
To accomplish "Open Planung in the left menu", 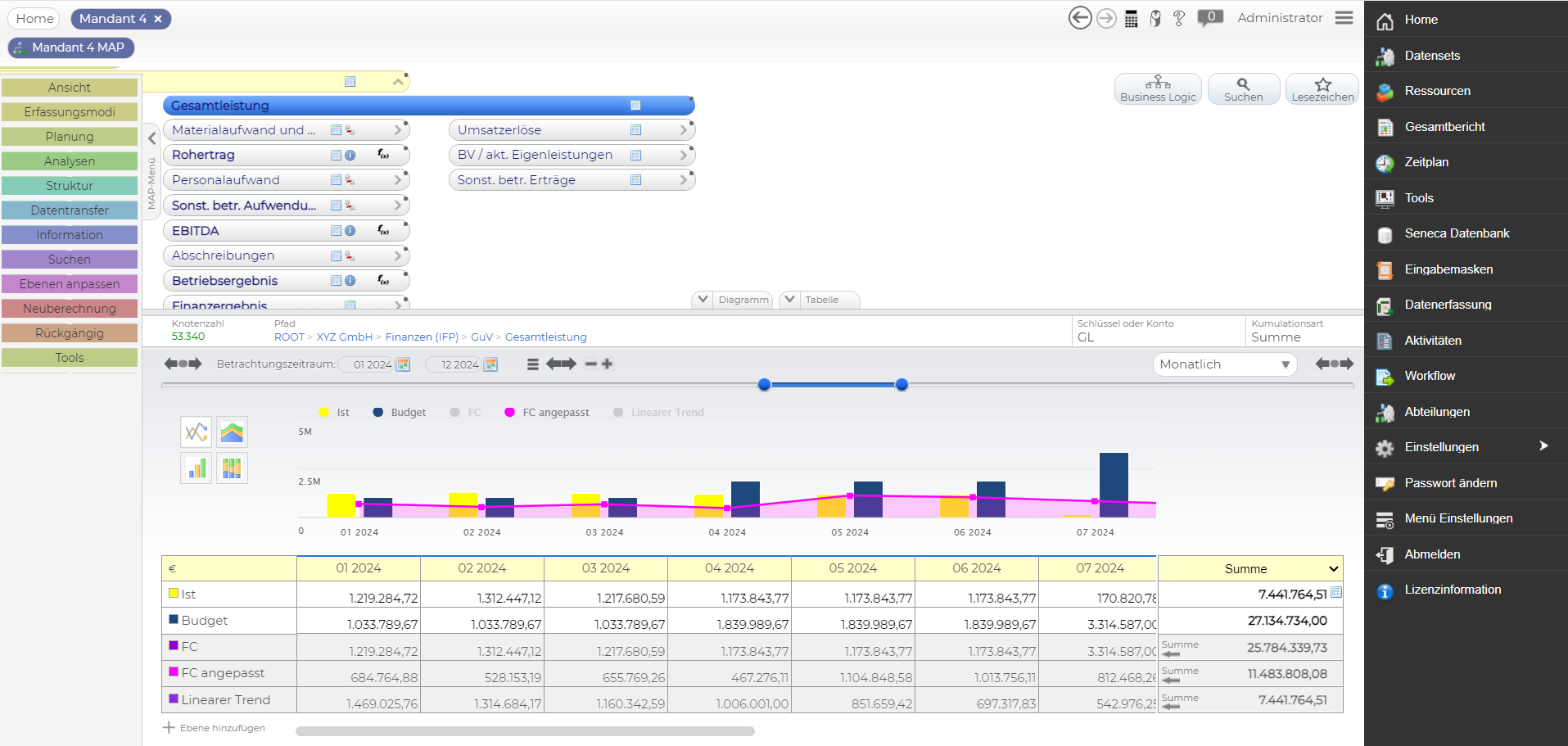I will [x=70, y=137].
